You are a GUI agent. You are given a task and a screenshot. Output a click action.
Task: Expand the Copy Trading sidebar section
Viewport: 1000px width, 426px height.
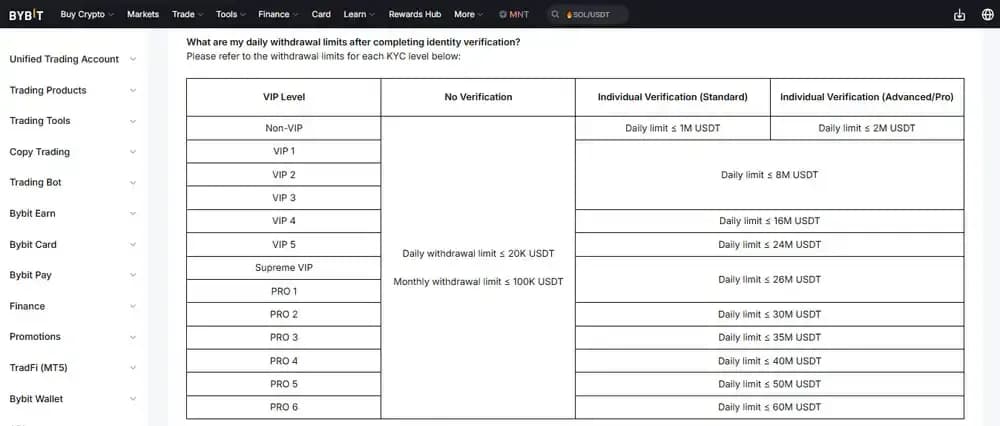tap(72, 152)
